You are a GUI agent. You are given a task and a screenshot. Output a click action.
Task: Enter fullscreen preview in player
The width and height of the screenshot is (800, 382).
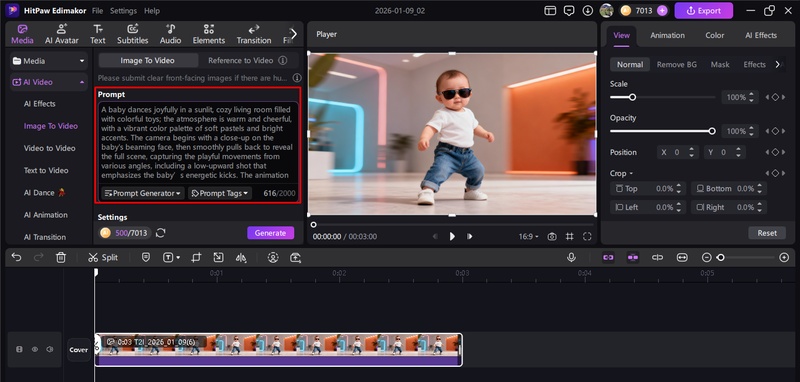coord(587,237)
